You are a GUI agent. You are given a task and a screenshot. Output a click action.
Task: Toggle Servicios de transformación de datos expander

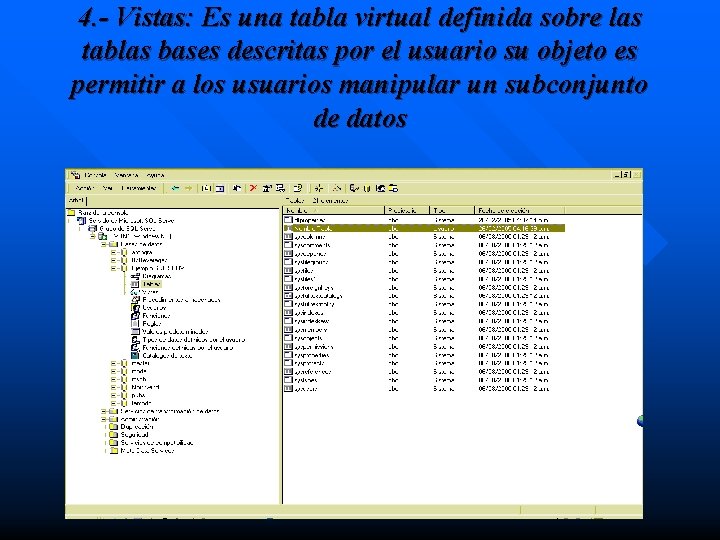(104, 411)
